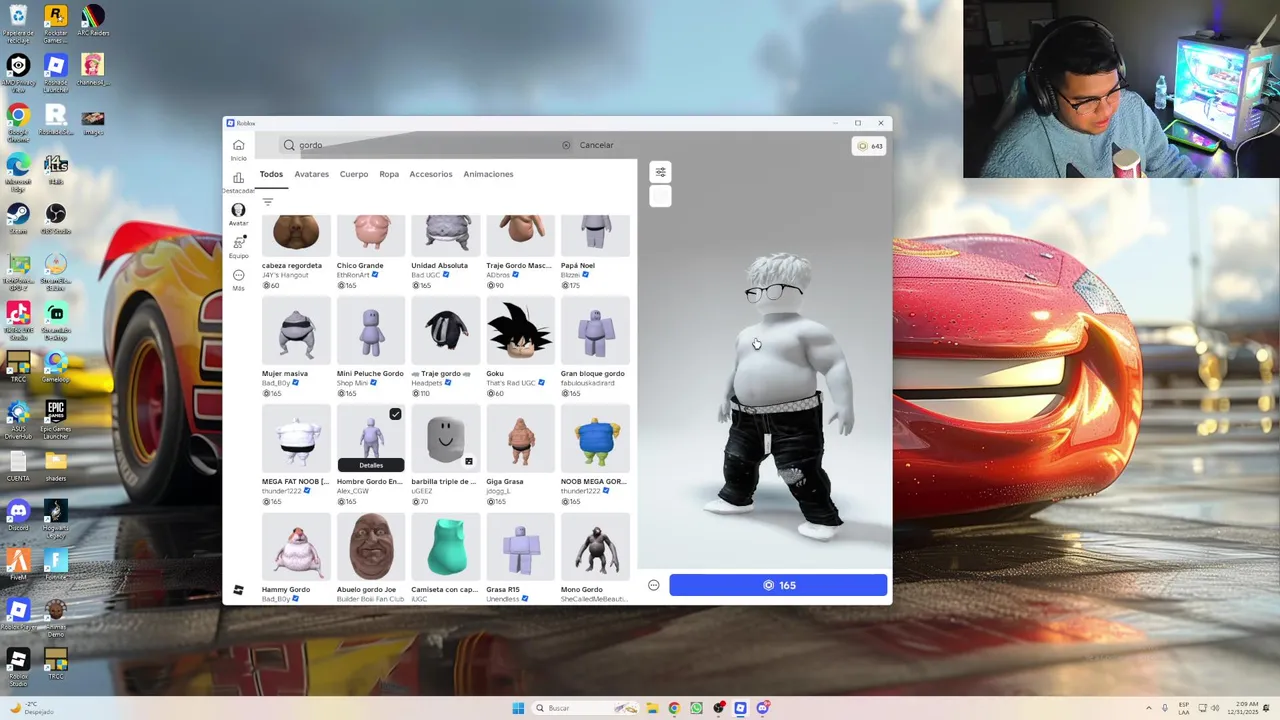This screenshot has width=1280, height=720.
Task: Open Equipo section in sidebar
Action: 238,246
